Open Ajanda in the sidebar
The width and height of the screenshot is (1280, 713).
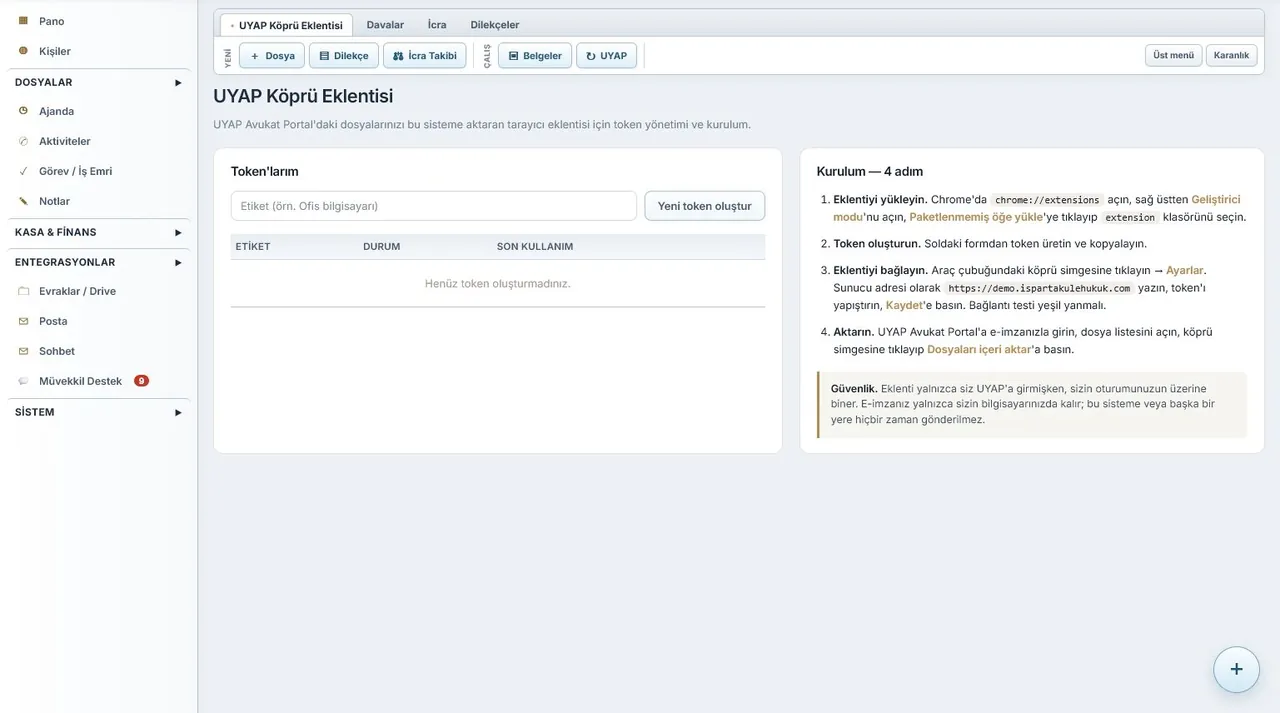point(56,111)
